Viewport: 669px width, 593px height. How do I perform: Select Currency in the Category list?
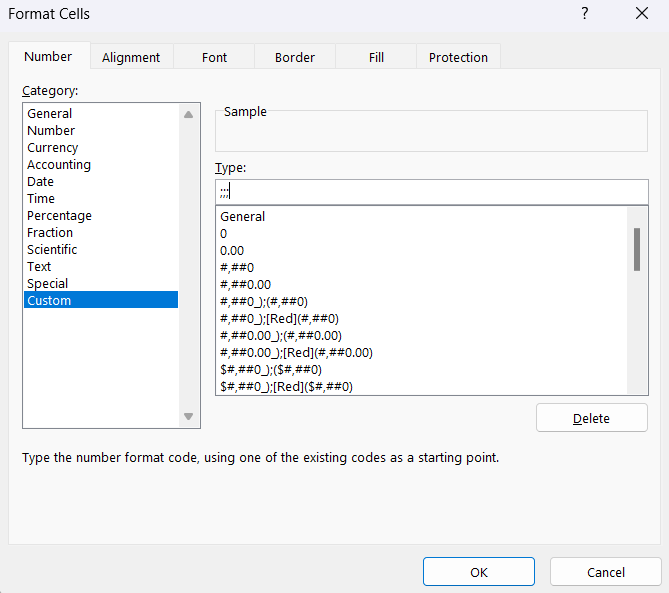(x=53, y=148)
